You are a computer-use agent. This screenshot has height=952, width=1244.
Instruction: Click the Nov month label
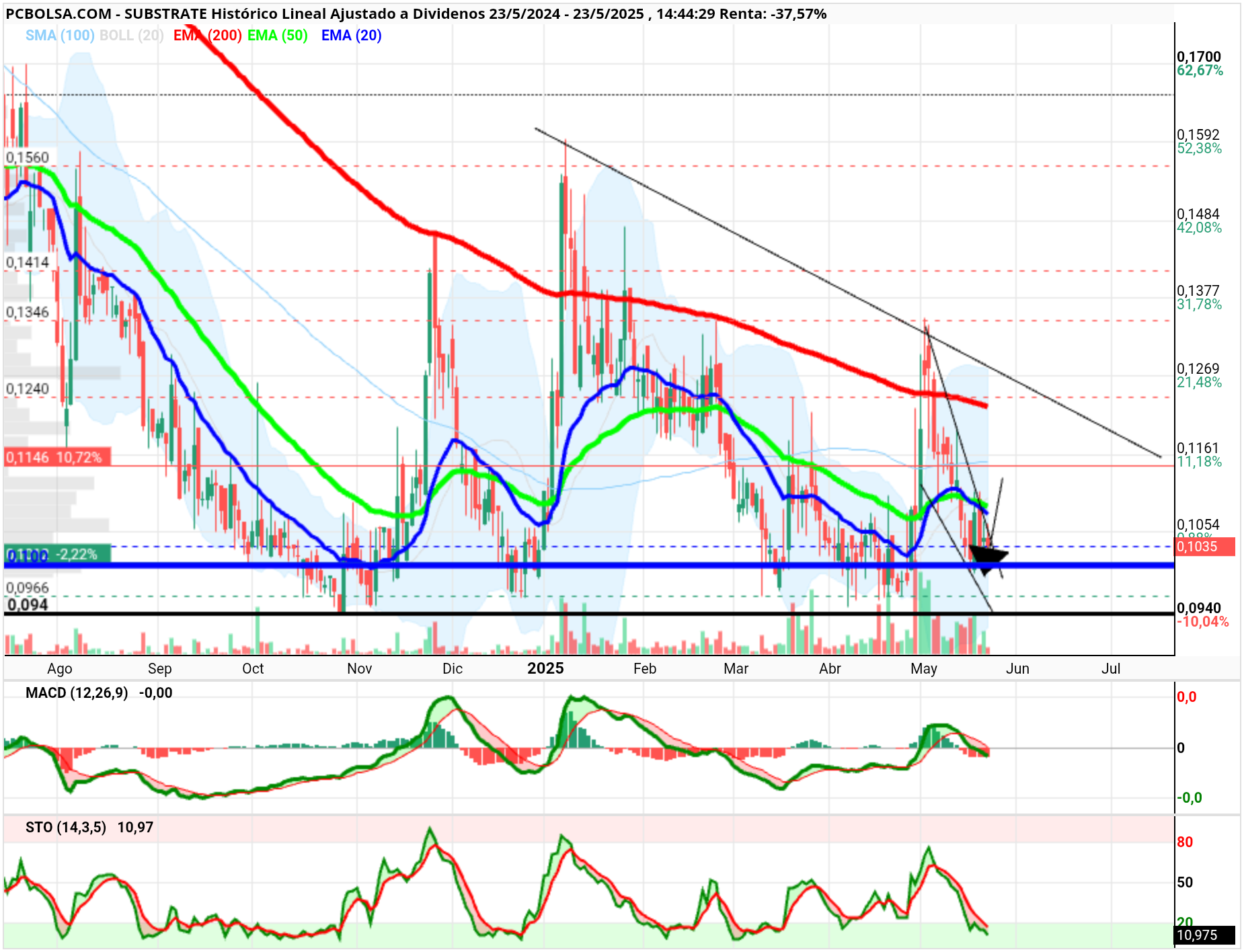tap(360, 669)
